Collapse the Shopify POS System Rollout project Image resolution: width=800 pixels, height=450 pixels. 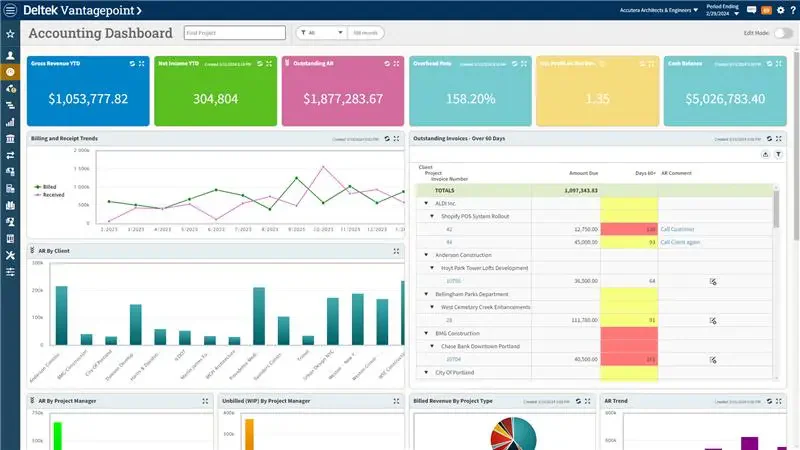[432, 216]
